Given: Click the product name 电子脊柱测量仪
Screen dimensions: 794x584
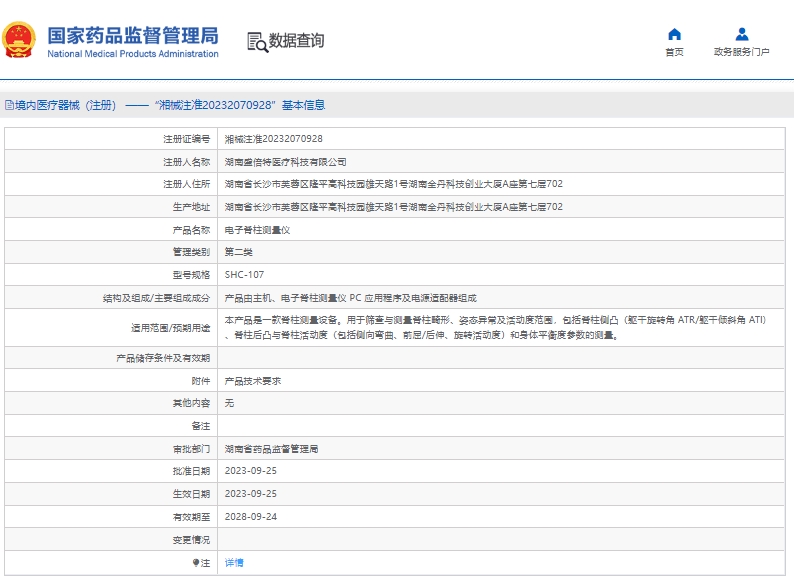Looking at the screenshot, I should pos(257,229).
